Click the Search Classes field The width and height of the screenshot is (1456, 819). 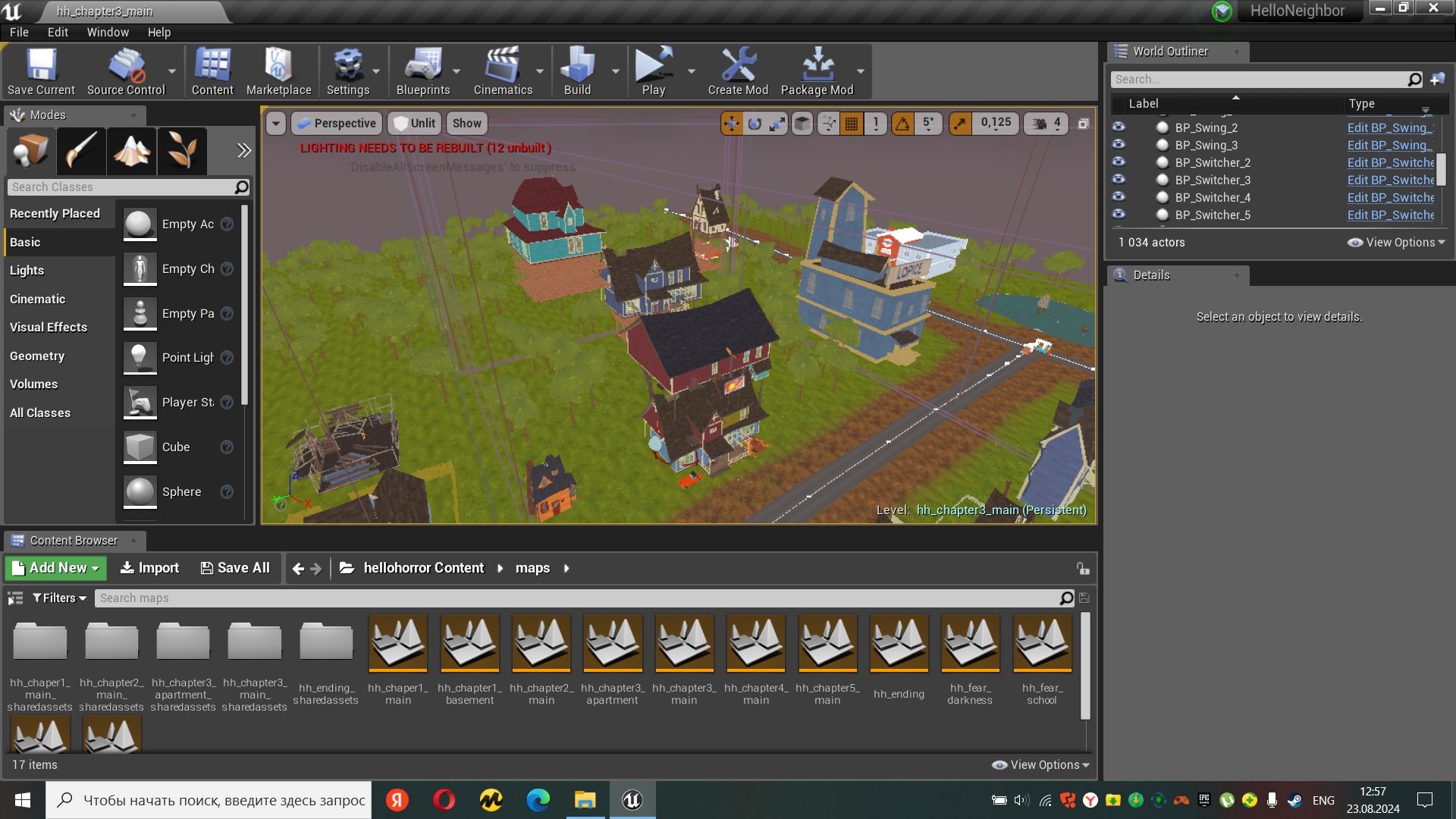[129, 187]
